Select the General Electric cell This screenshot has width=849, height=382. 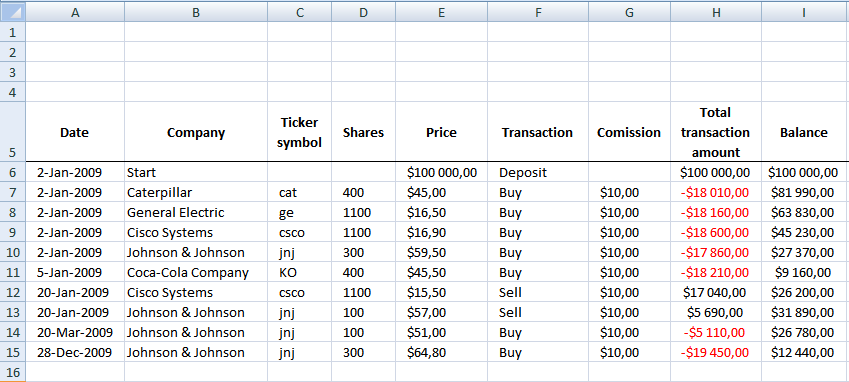tap(196, 212)
